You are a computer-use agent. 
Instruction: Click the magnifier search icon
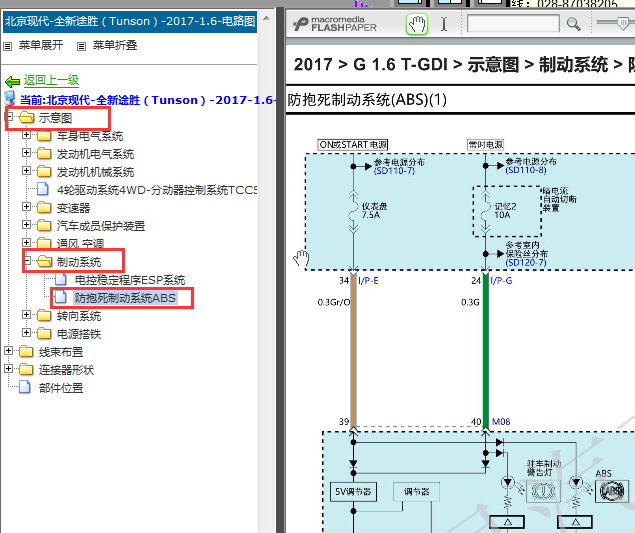tap(573, 24)
